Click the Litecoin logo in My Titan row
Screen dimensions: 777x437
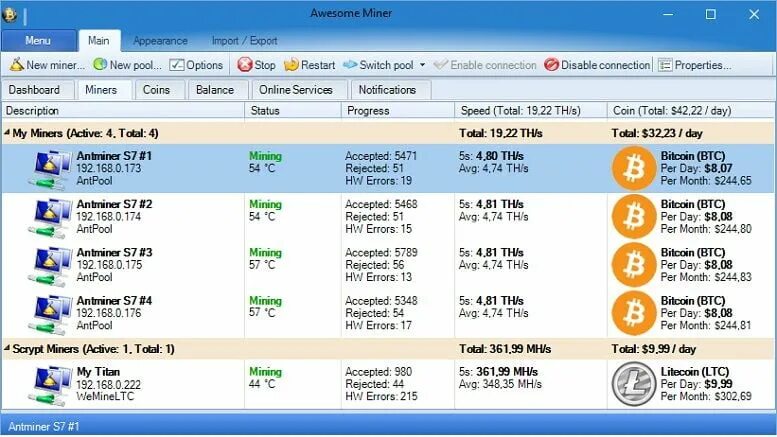634,384
